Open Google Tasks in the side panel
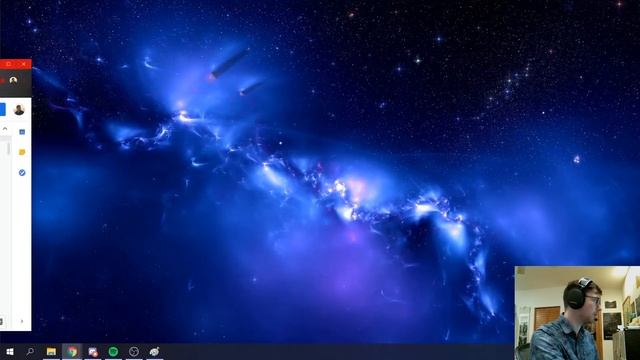The image size is (640, 360). (22, 173)
